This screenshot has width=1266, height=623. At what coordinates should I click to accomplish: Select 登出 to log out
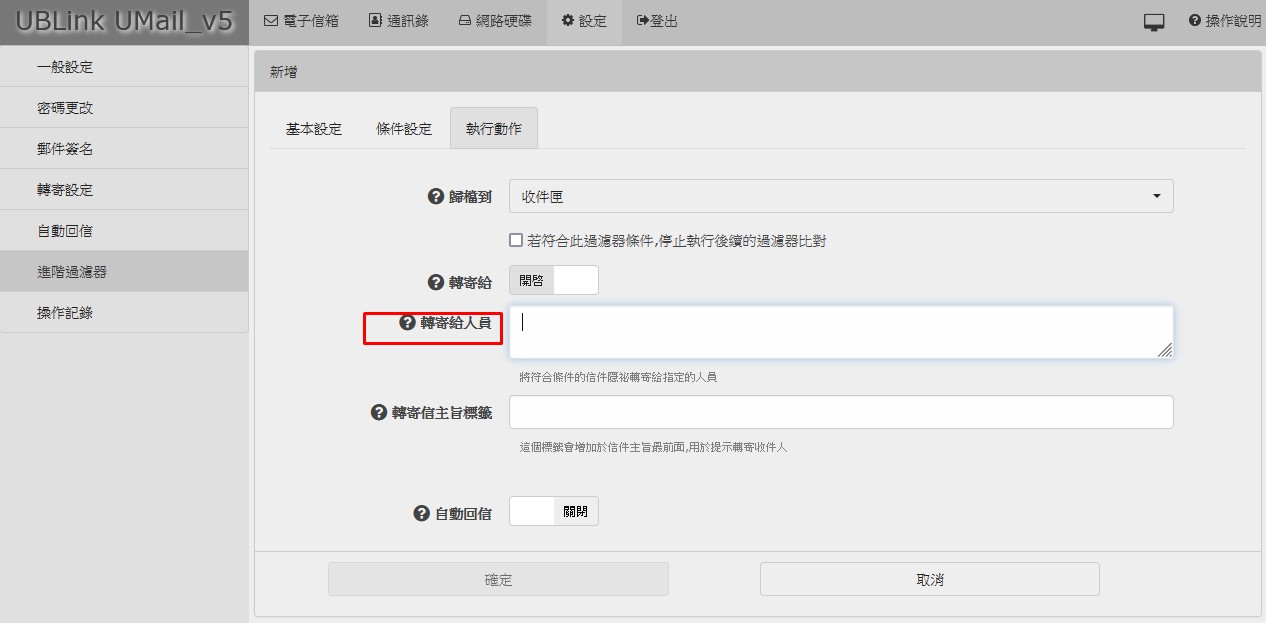tap(657, 21)
